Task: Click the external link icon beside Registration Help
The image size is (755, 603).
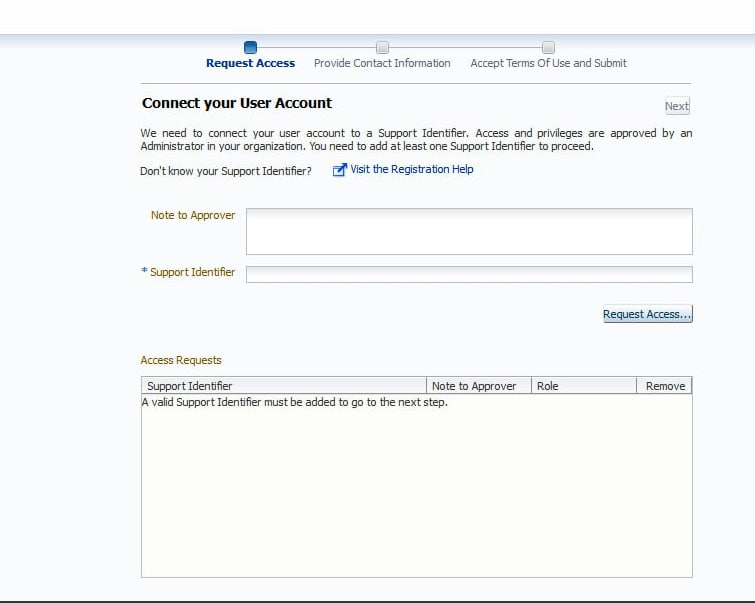Action: pyautogui.click(x=339, y=170)
